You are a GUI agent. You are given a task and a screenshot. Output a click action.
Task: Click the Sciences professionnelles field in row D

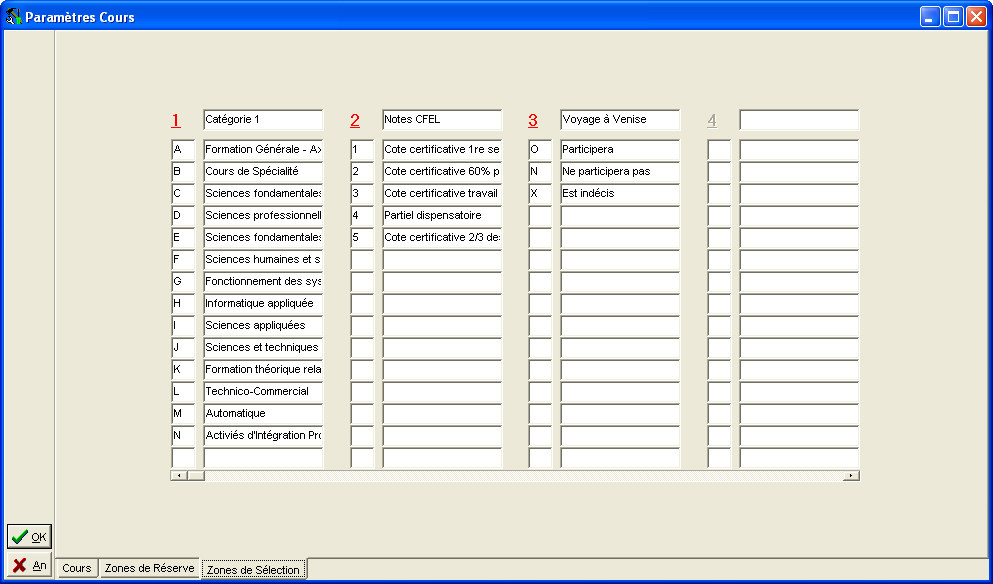(263, 216)
